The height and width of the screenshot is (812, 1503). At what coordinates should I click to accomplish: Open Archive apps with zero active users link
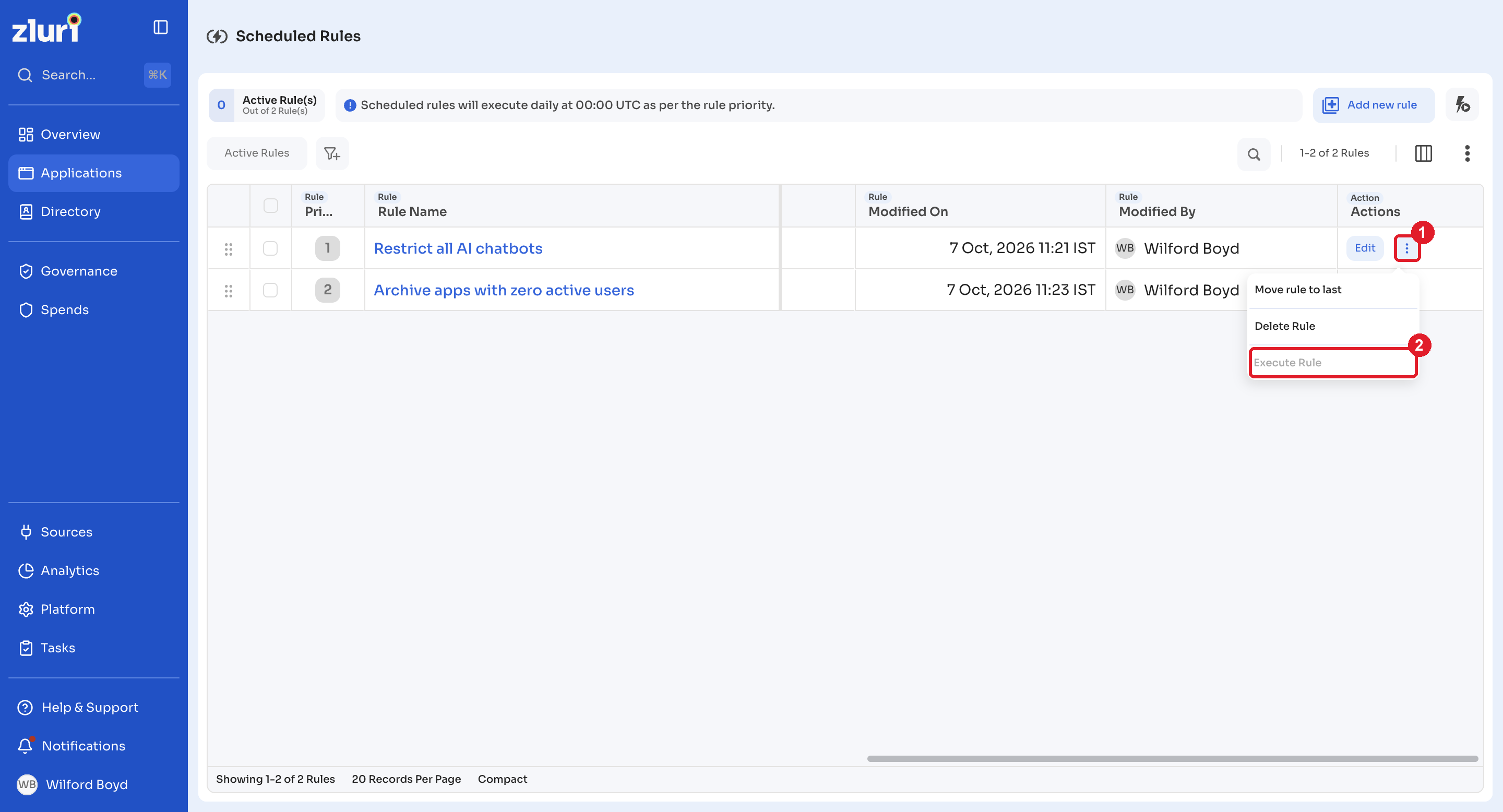tap(504, 291)
